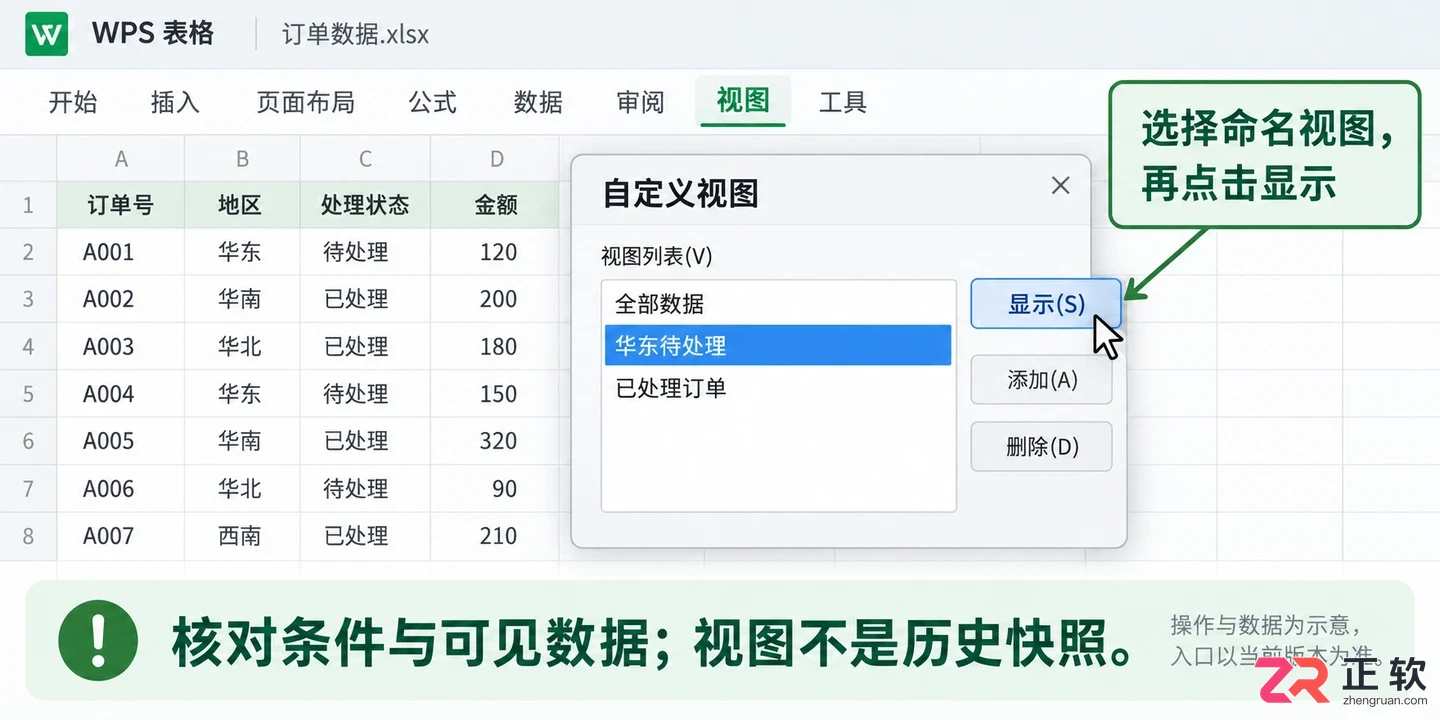Screen dimensions: 1440x720
Task: Switch to the 插入 tab
Action: (175, 102)
